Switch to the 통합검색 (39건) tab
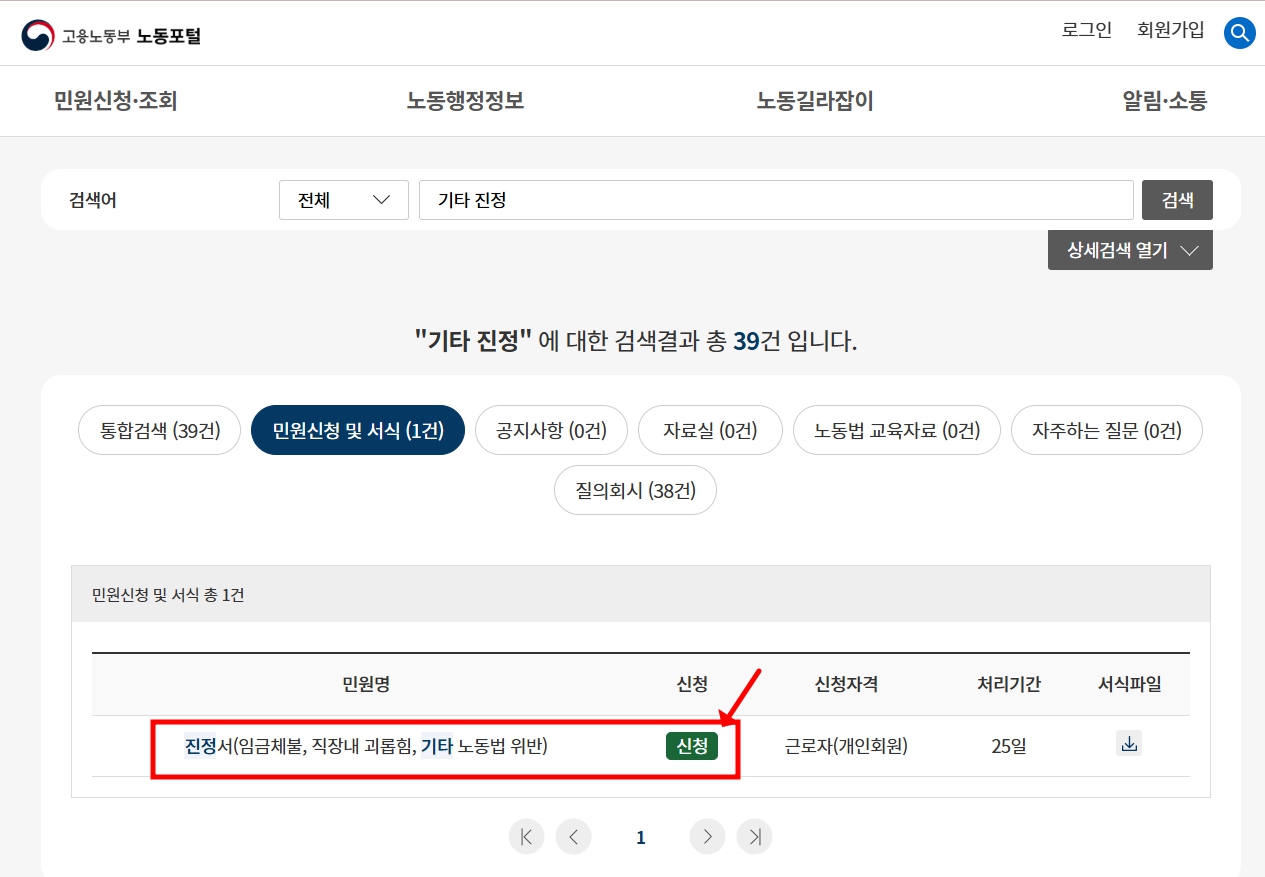 point(158,429)
